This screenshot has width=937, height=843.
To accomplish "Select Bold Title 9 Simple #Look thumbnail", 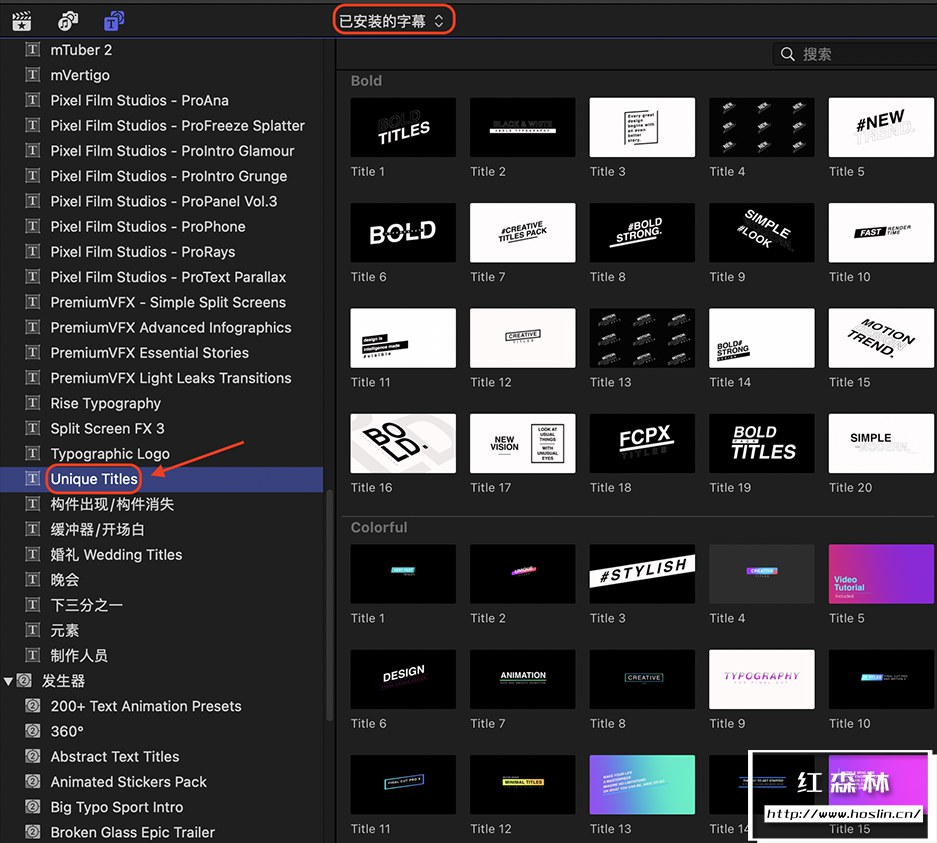I will pyautogui.click(x=761, y=232).
